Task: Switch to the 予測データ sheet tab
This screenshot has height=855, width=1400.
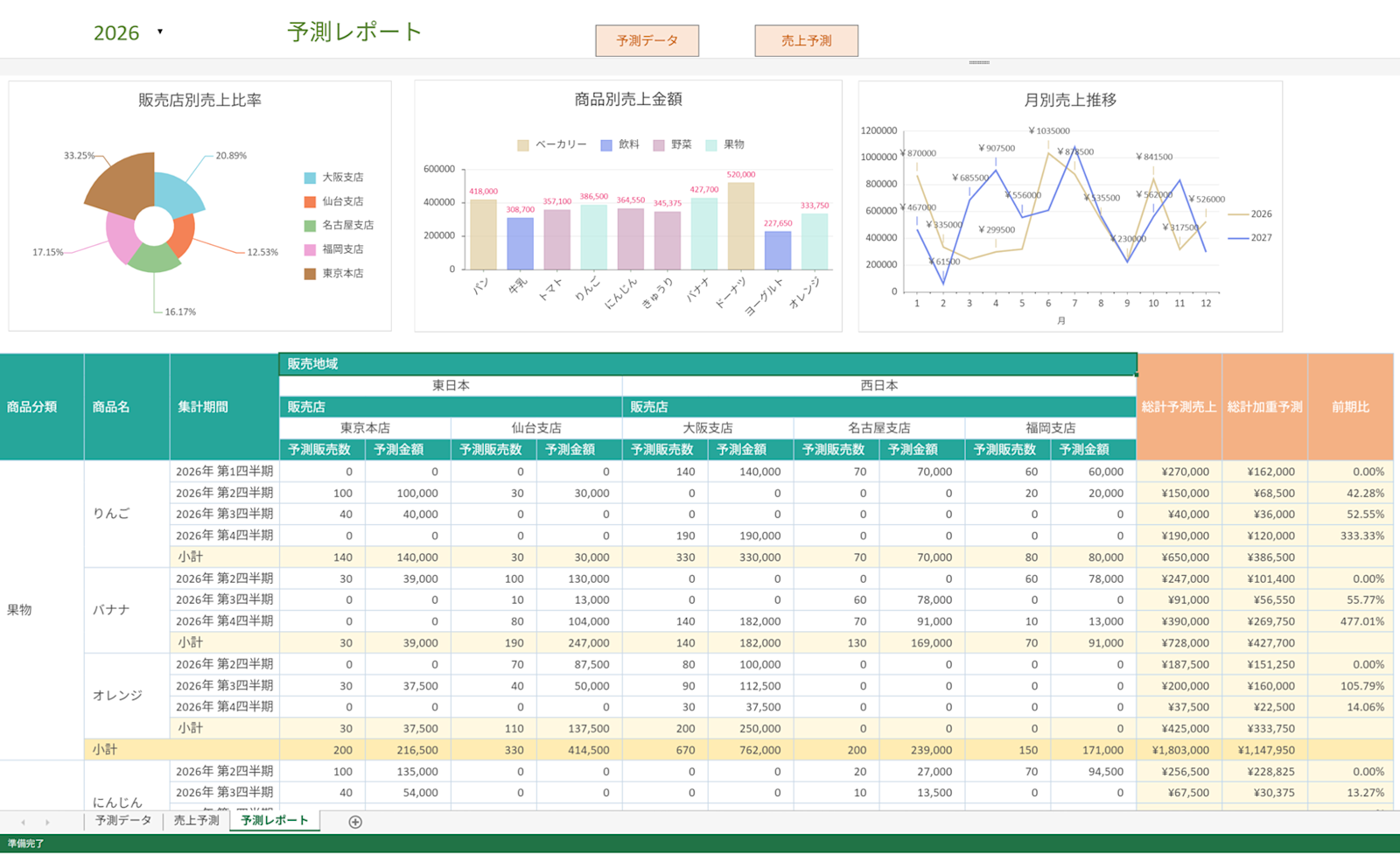Action: pyautogui.click(x=123, y=821)
